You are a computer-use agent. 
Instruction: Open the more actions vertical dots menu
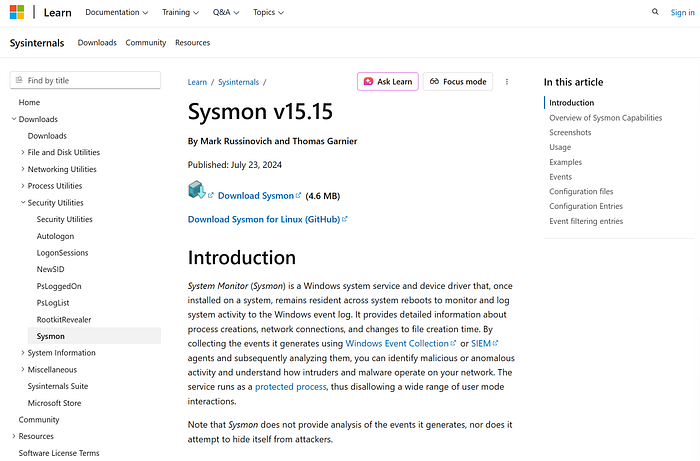pyautogui.click(x=507, y=82)
